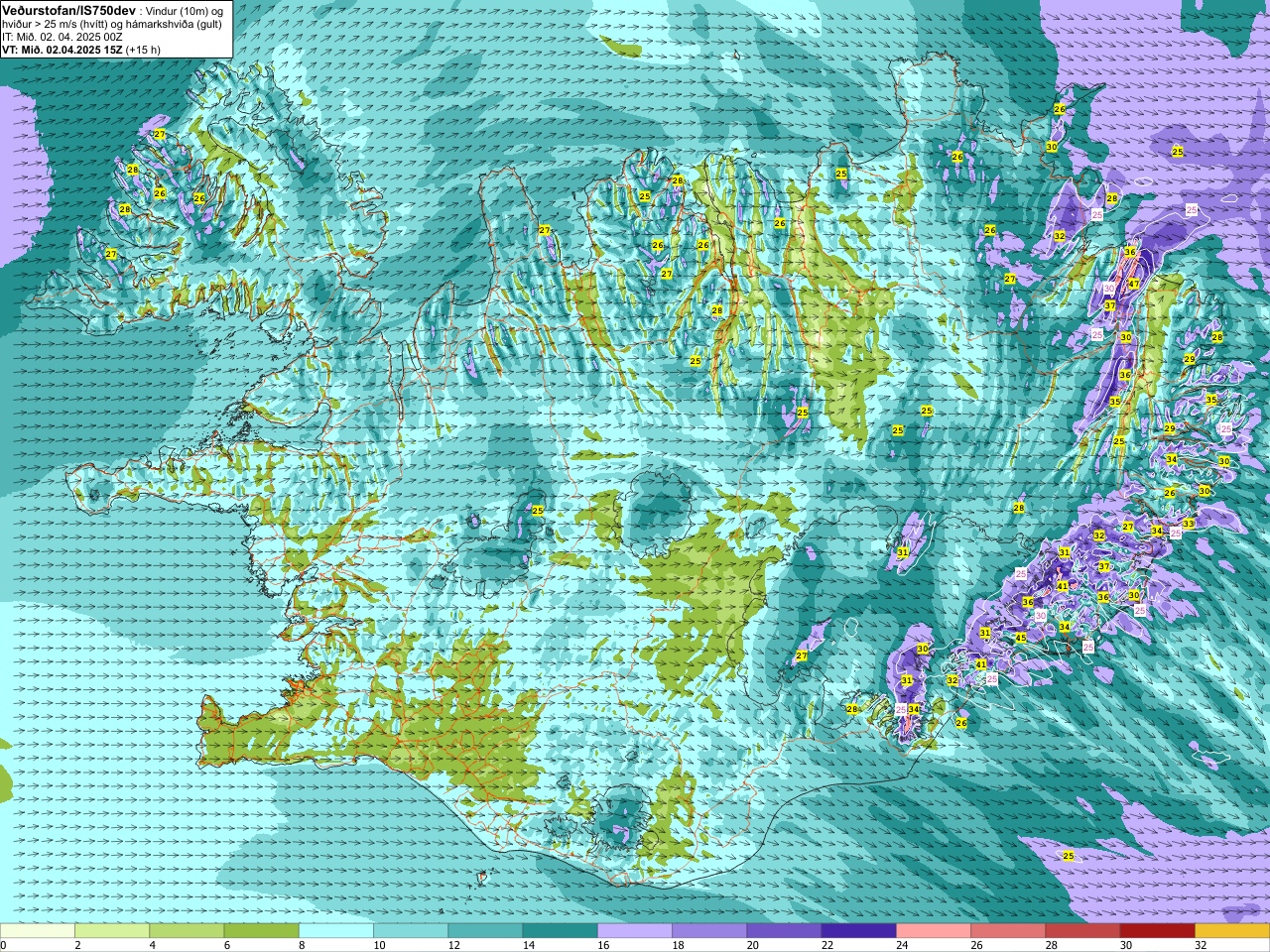Click the yellow gust label "45" on the map
Viewport: 1270px width, 952px height.
[x=1021, y=638]
